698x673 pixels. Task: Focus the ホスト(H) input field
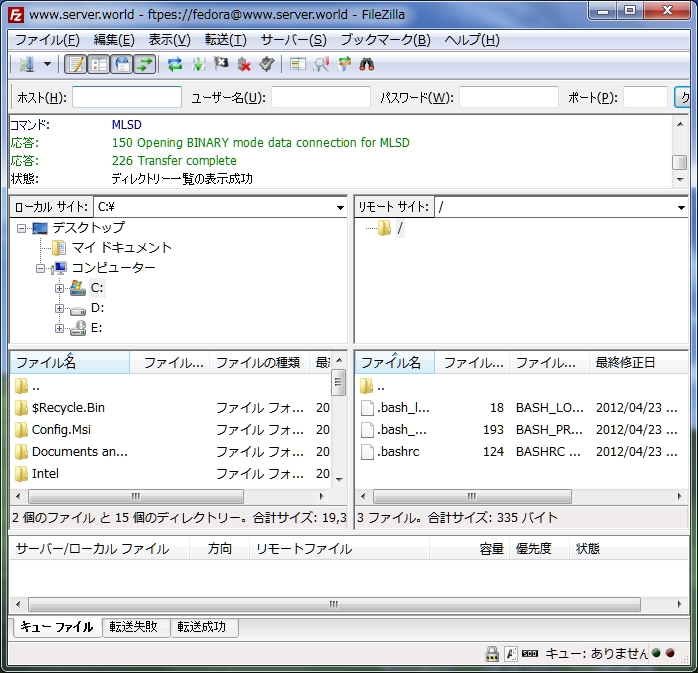point(127,97)
